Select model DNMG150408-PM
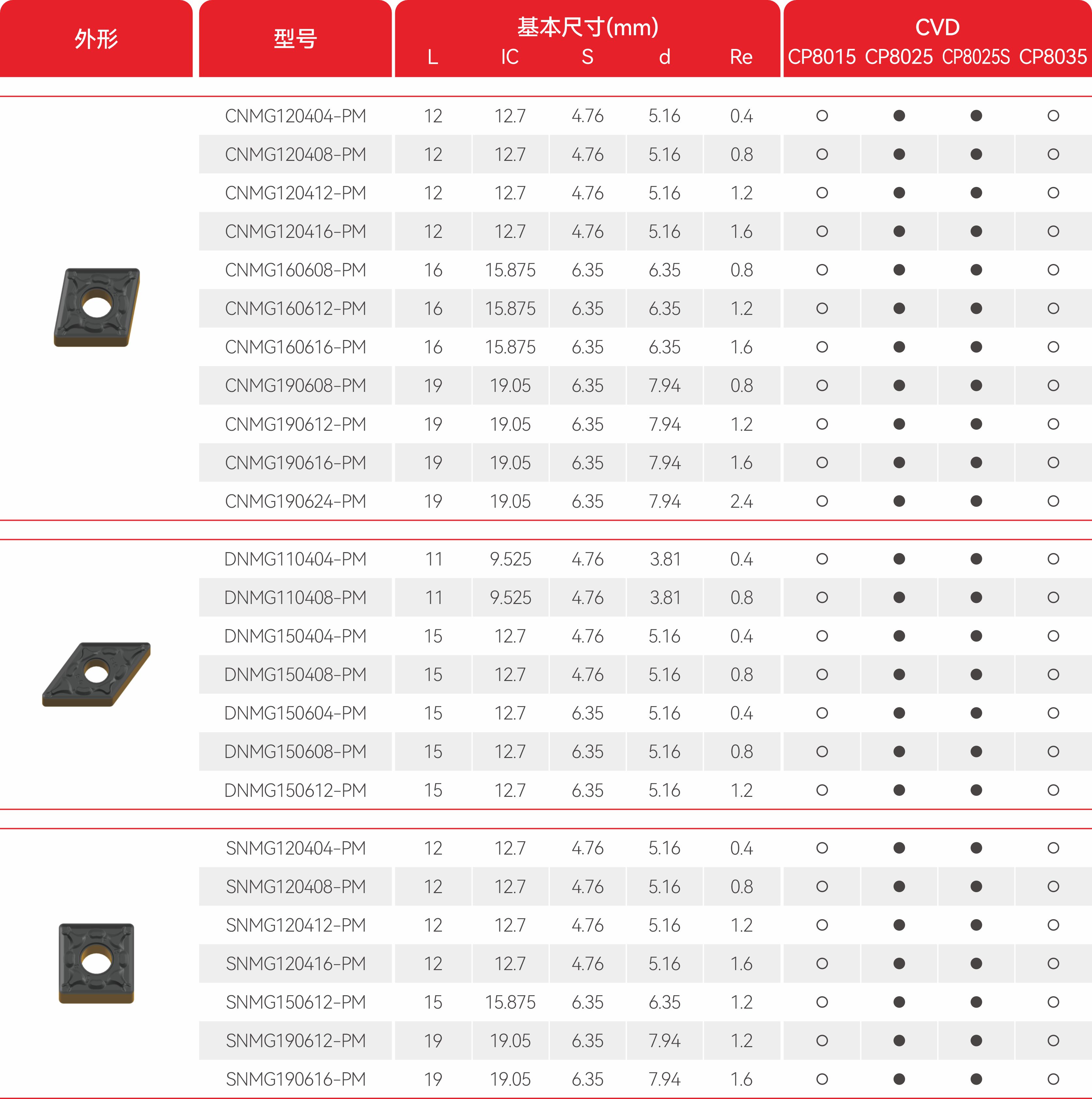 (x=295, y=674)
